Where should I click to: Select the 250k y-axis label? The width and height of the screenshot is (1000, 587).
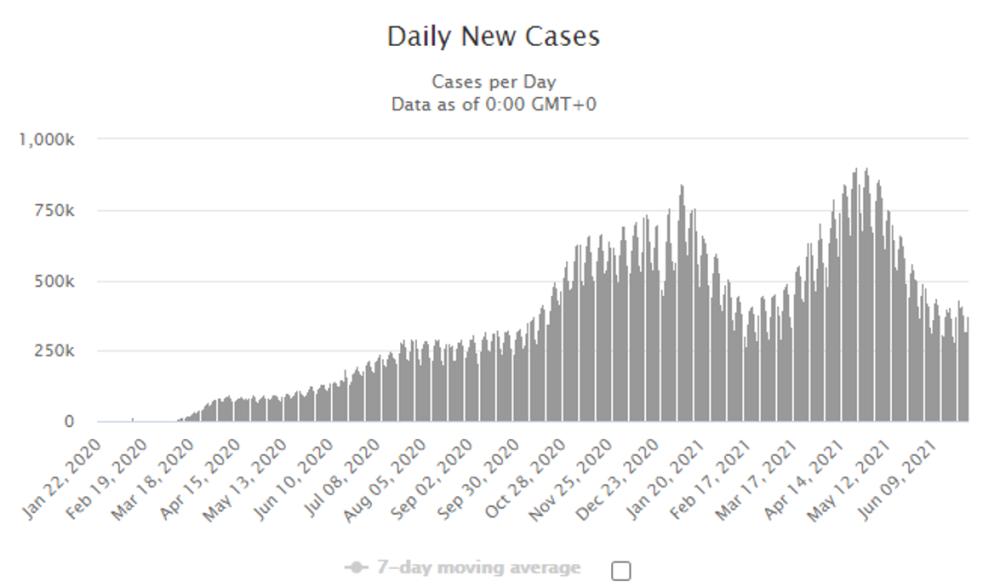[x=55, y=351]
